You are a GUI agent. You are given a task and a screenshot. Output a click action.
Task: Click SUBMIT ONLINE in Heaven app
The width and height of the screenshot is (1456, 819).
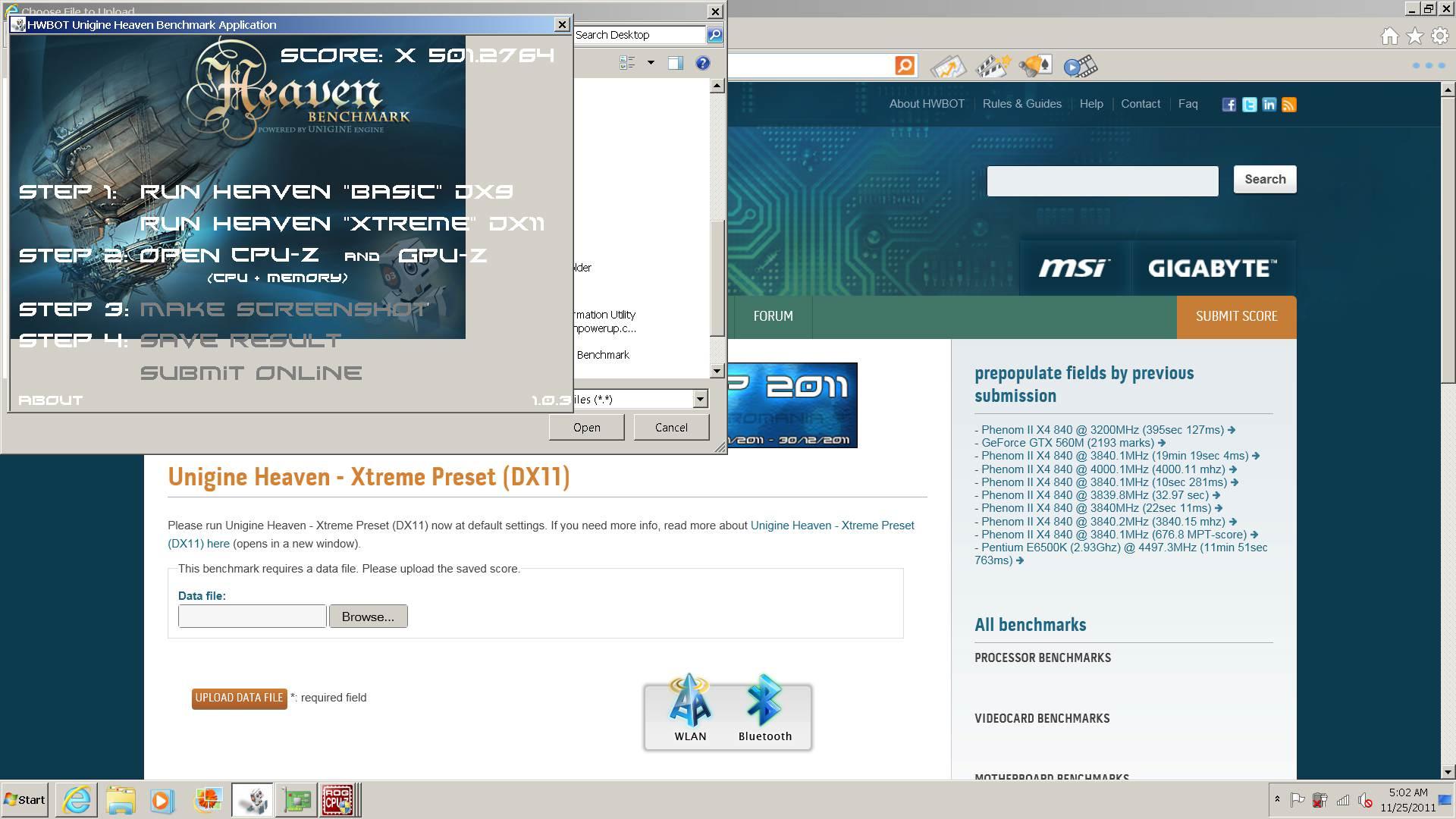(251, 373)
